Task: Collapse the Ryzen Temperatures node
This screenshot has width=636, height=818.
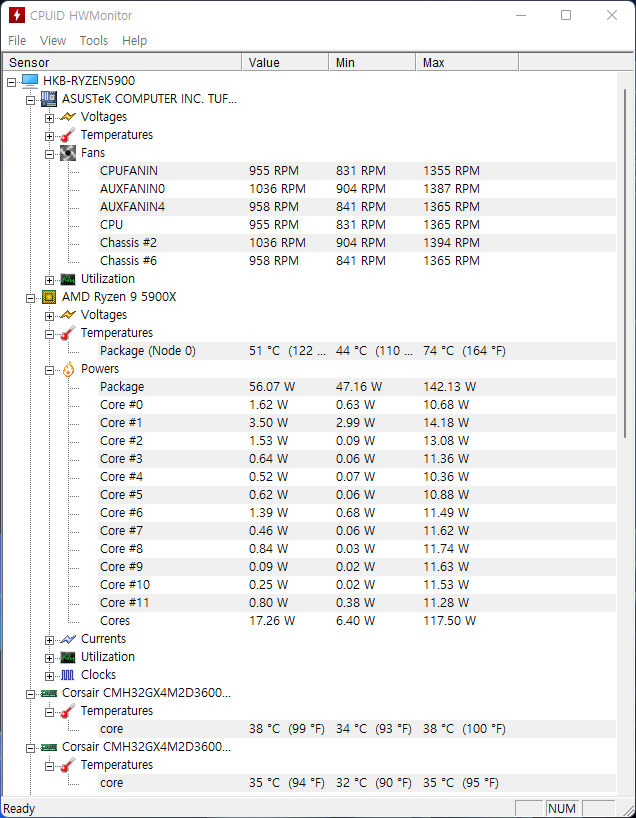Action: 49,334
